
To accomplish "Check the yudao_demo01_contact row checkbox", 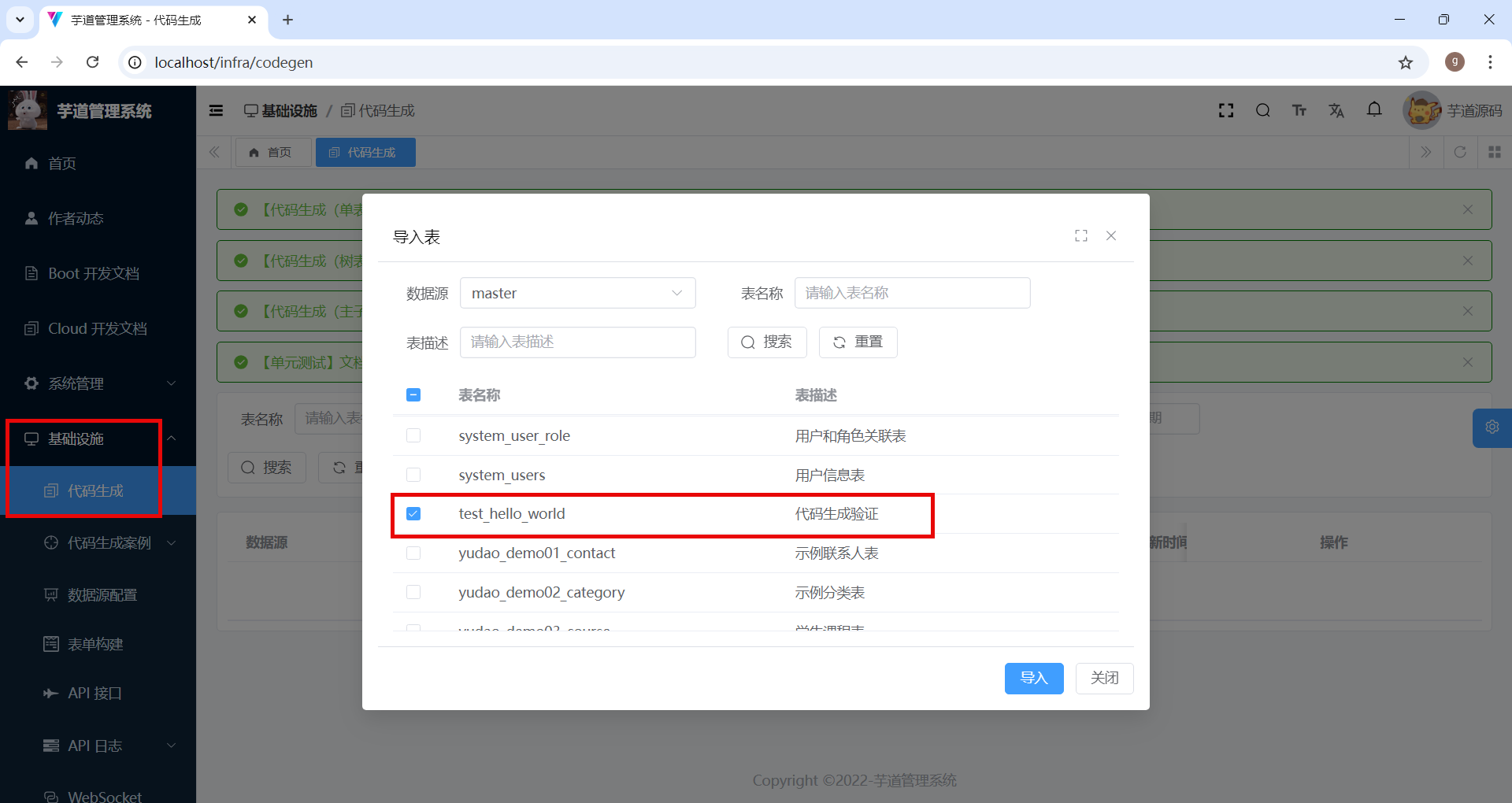I will [413, 553].
